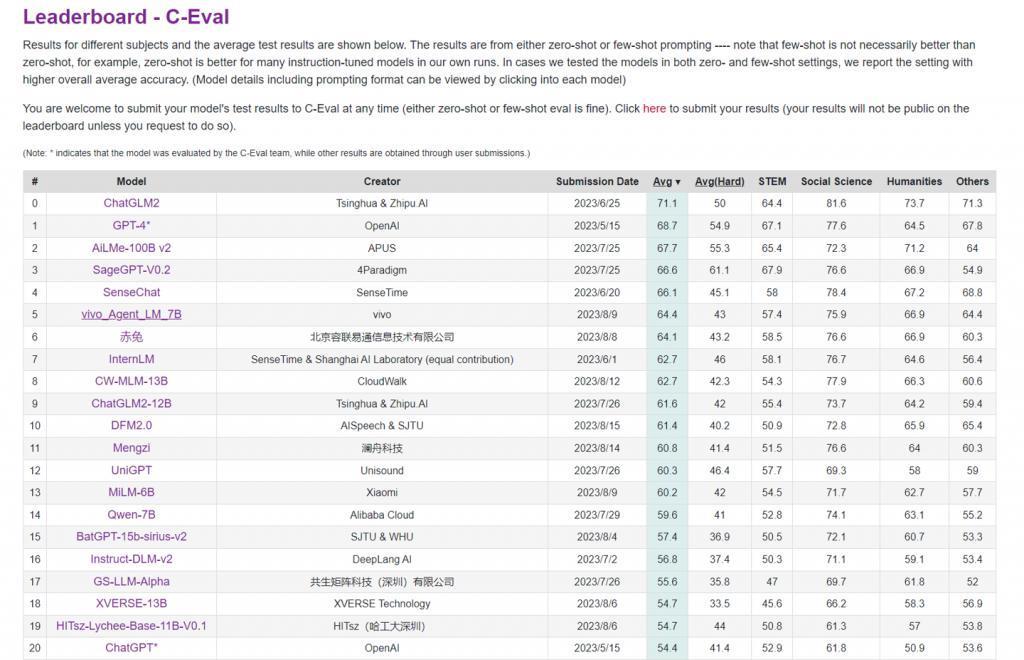Sort by Avg(Hard) column header
The image size is (1024, 660).
720,182
